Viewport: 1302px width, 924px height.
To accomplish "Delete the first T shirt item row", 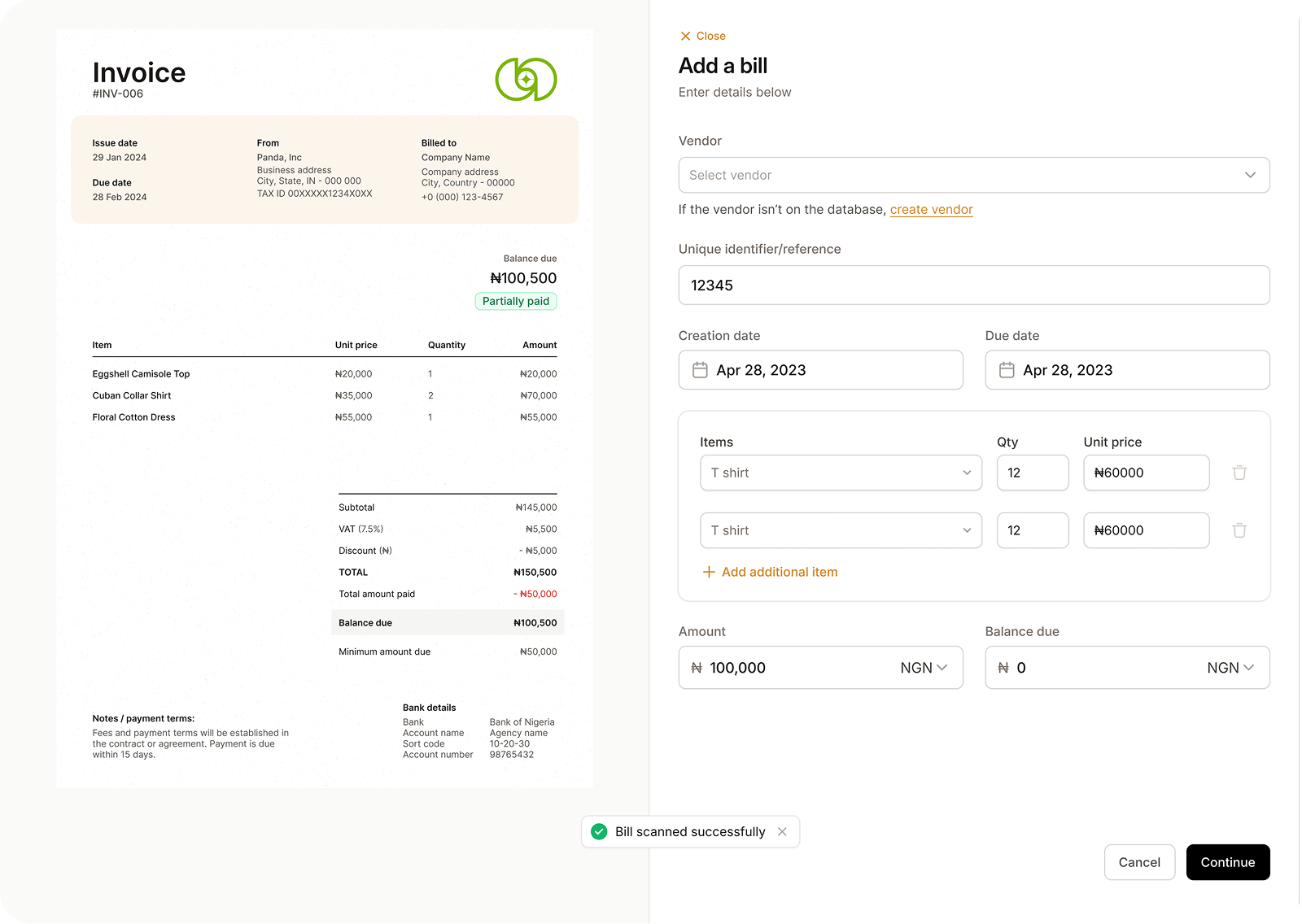I will [1239, 473].
